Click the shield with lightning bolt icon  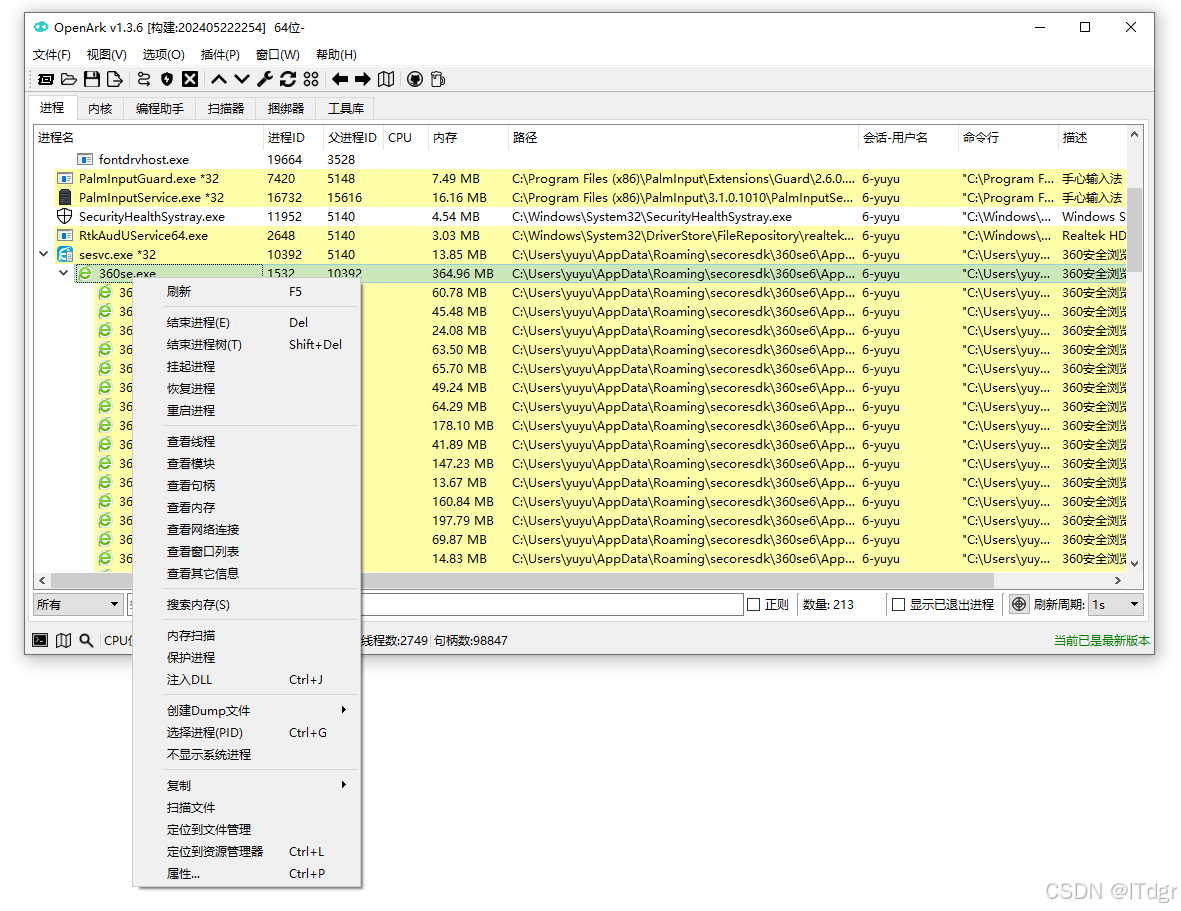tap(167, 79)
